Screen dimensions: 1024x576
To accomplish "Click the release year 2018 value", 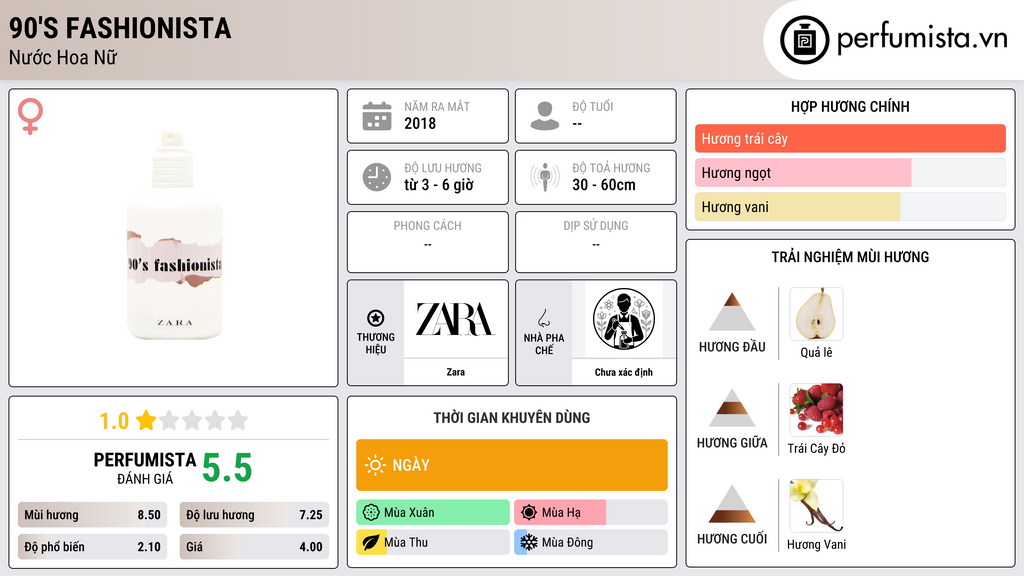I will tap(420, 123).
